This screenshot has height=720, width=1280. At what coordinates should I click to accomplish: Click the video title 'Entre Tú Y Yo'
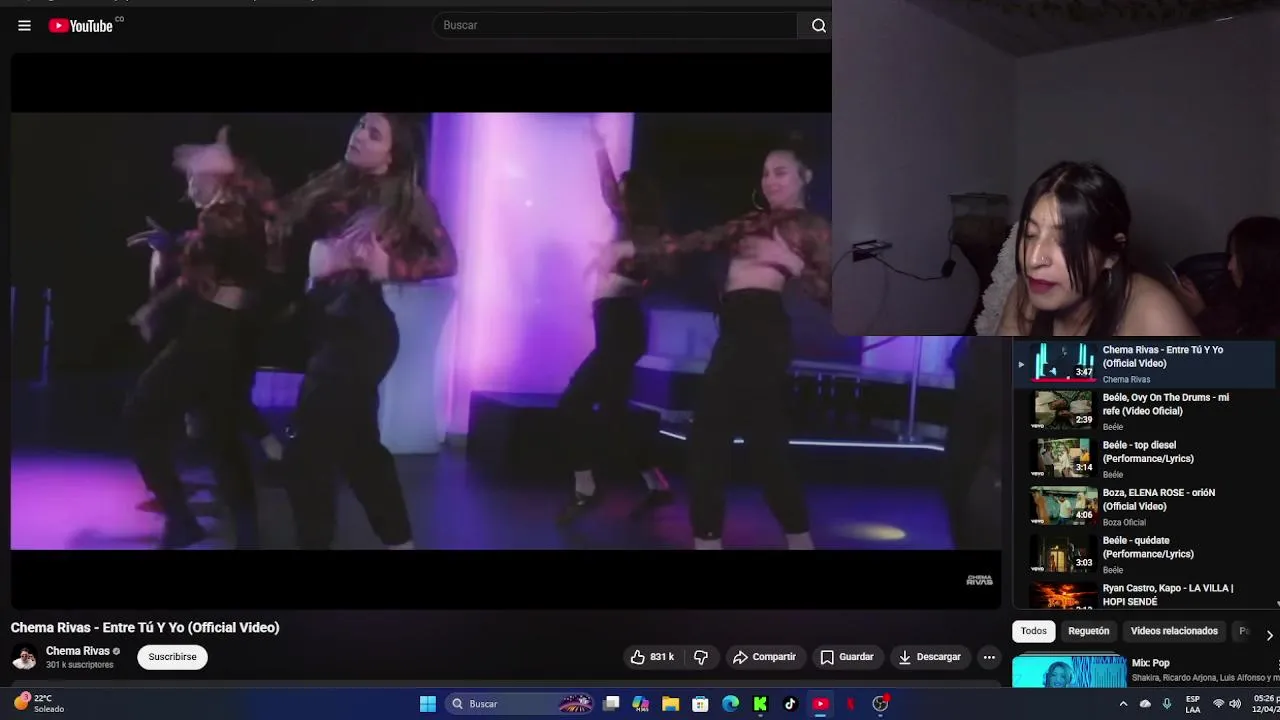(145, 627)
